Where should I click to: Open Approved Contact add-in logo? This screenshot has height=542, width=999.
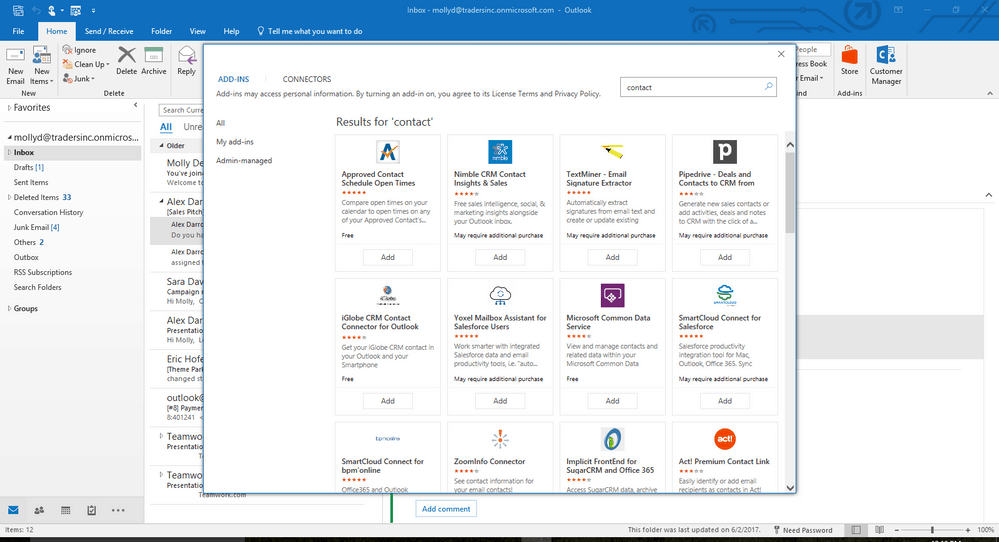pos(388,152)
